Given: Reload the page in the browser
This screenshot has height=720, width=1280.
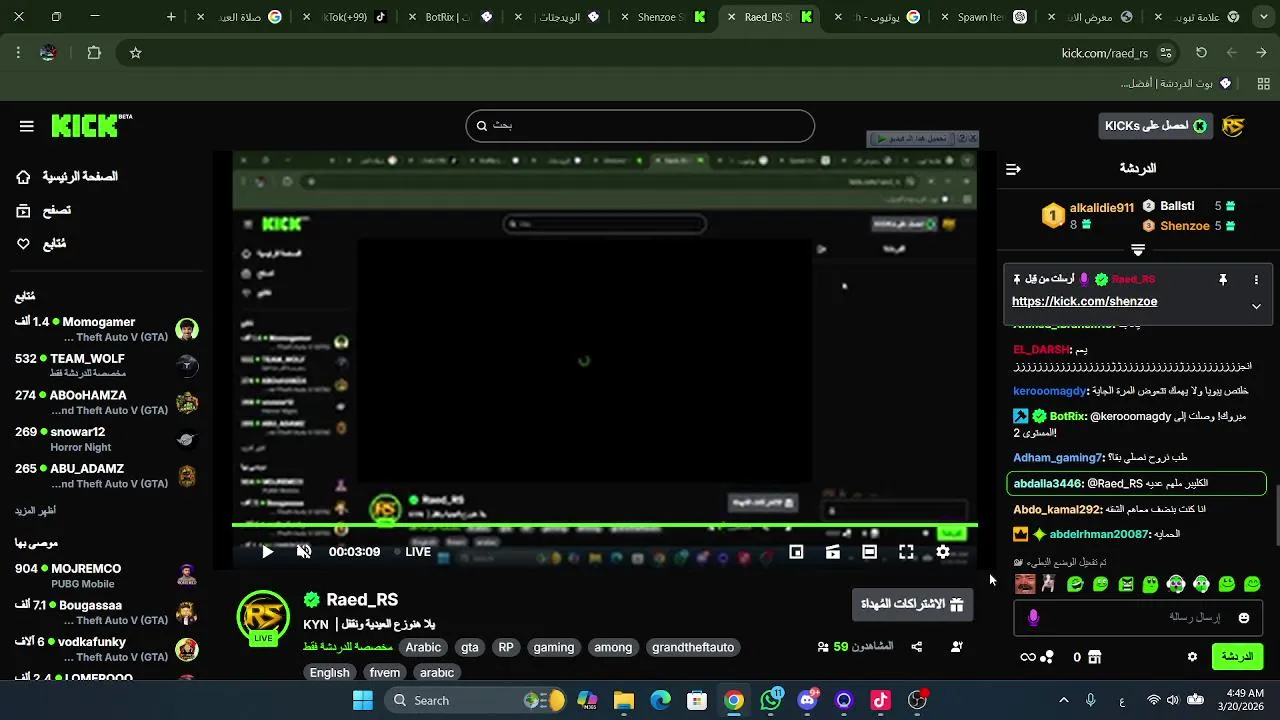Looking at the screenshot, I should (x=1201, y=53).
